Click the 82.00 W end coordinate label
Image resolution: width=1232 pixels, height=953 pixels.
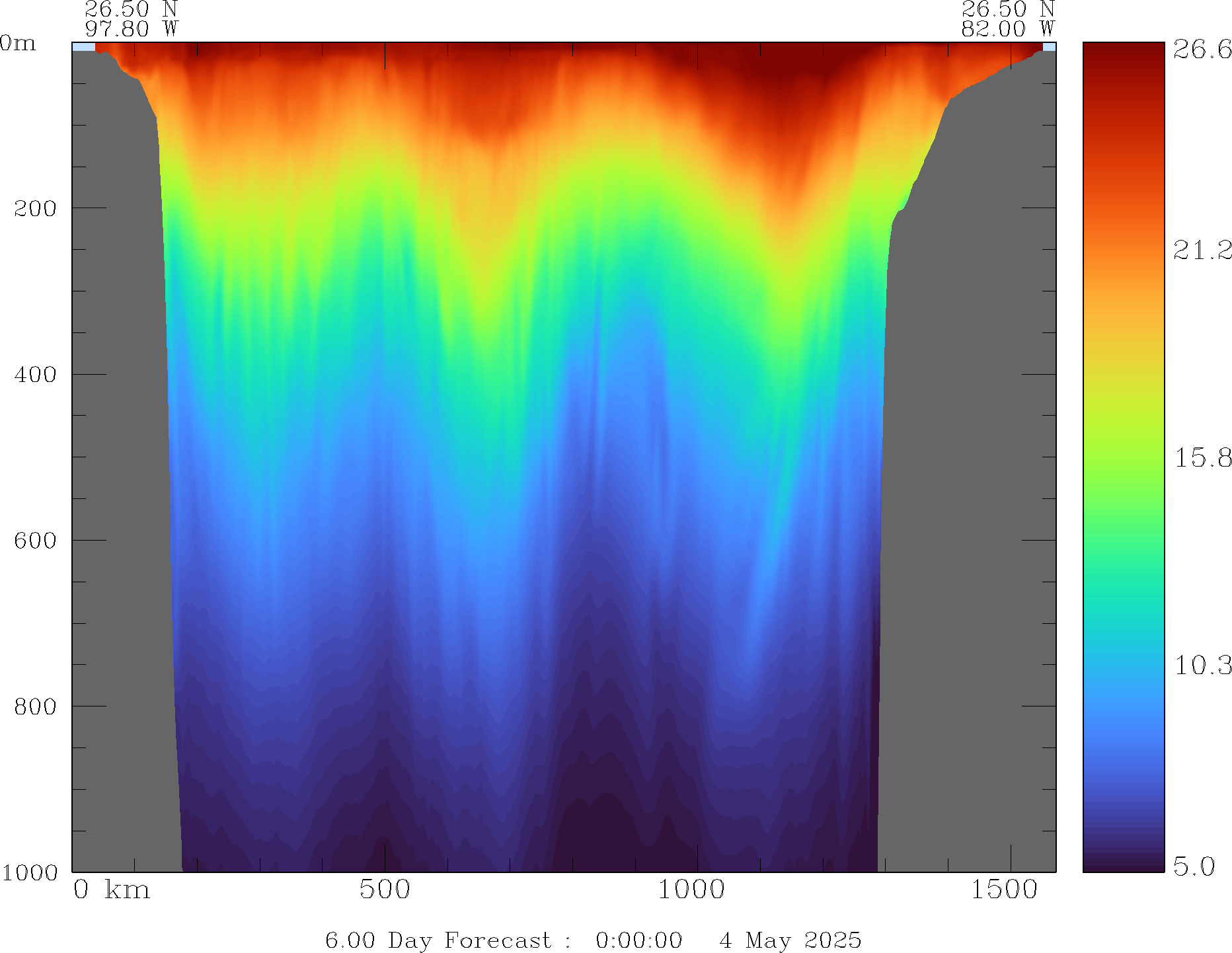tap(1008, 29)
